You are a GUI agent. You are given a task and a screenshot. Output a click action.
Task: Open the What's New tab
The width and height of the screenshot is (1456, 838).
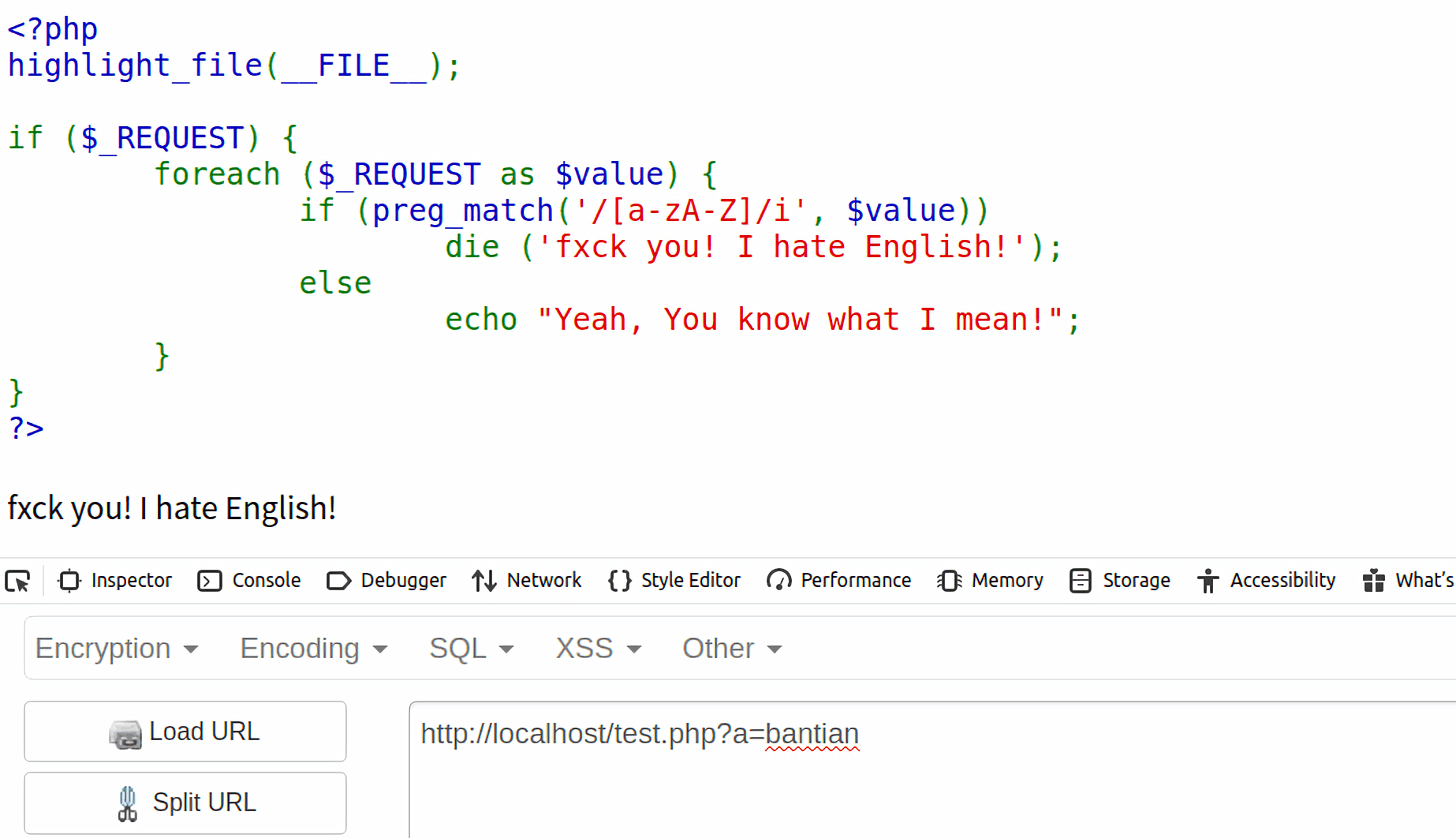[x=1409, y=581]
